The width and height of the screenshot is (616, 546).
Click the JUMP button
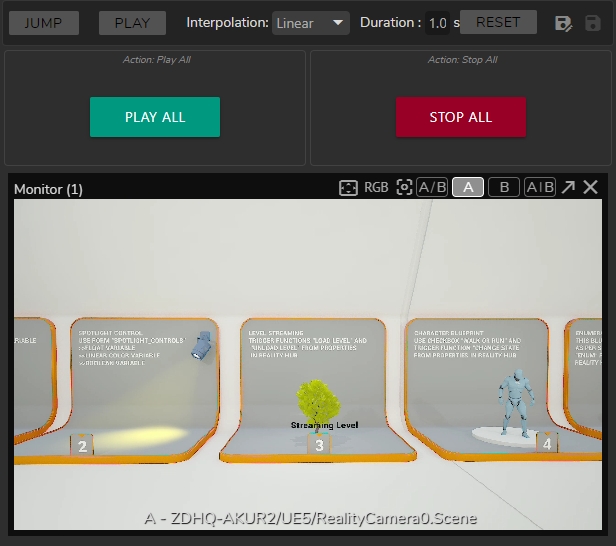43,23
